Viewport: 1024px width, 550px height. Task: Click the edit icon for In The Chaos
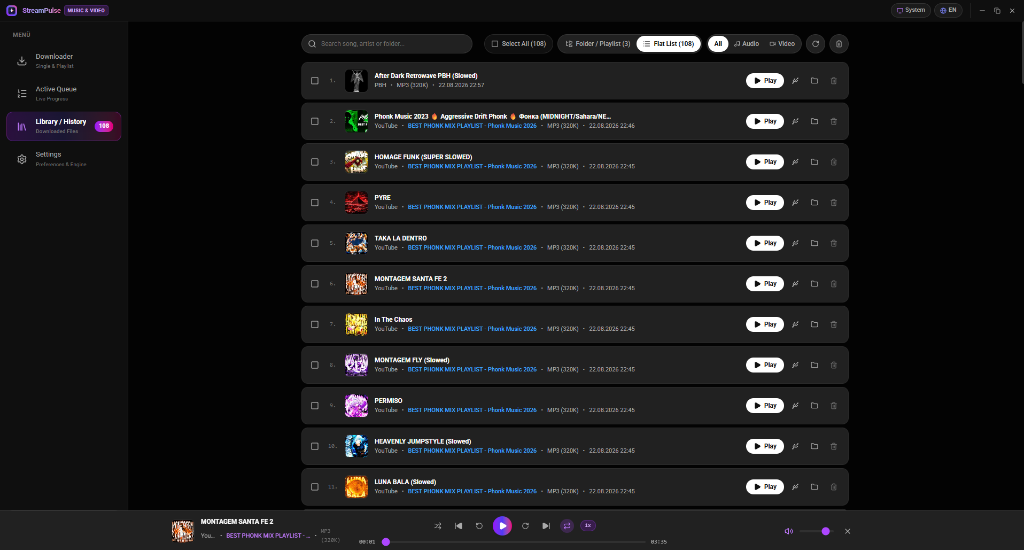(795, 325)
